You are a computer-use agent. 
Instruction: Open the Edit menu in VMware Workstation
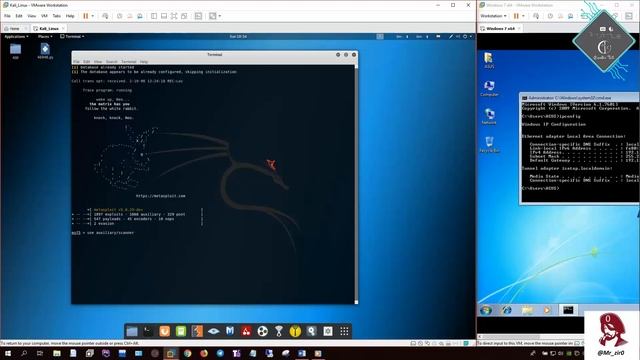[x=19, y=16]
